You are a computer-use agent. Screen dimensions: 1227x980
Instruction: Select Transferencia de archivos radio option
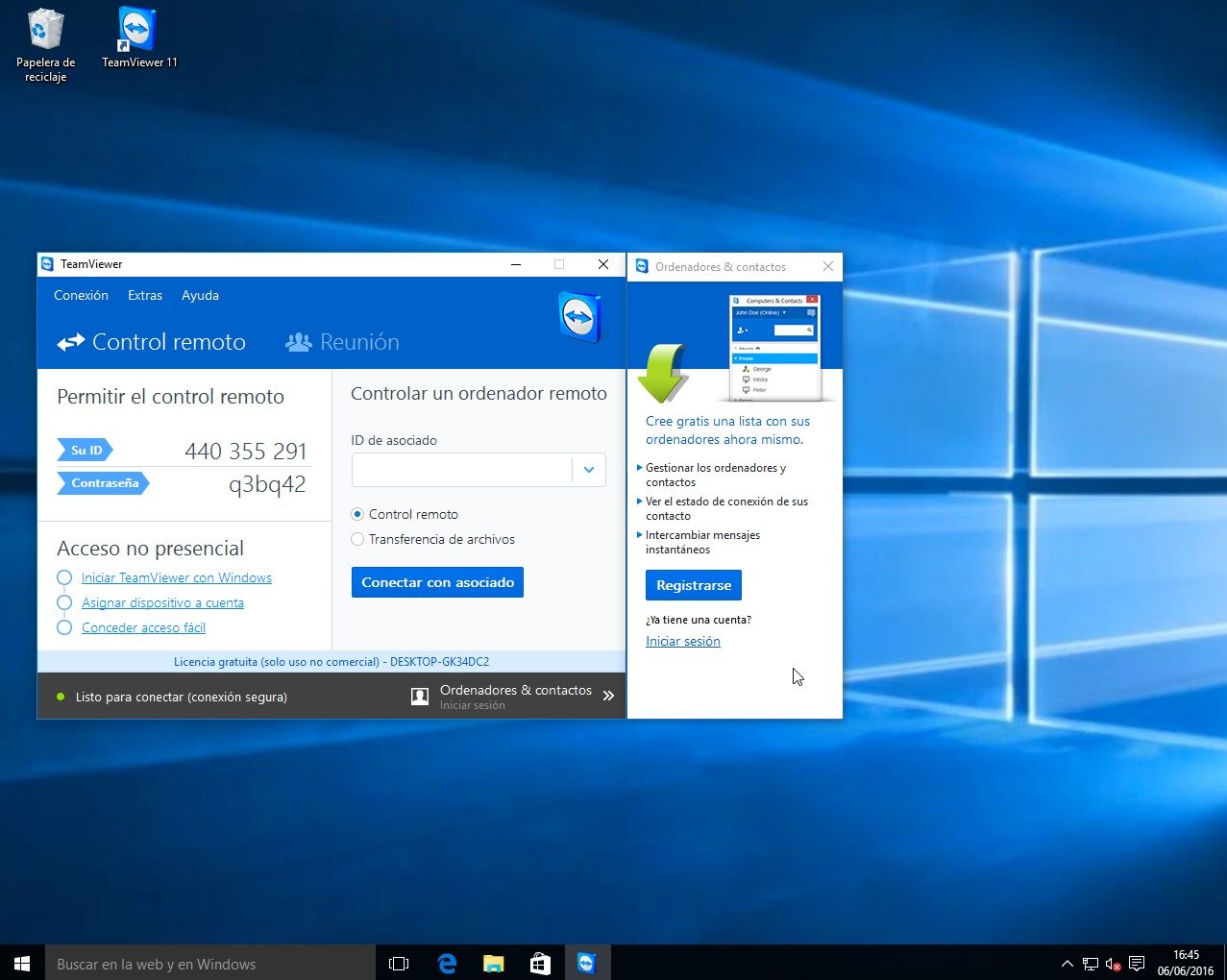(x=357, y=539)
